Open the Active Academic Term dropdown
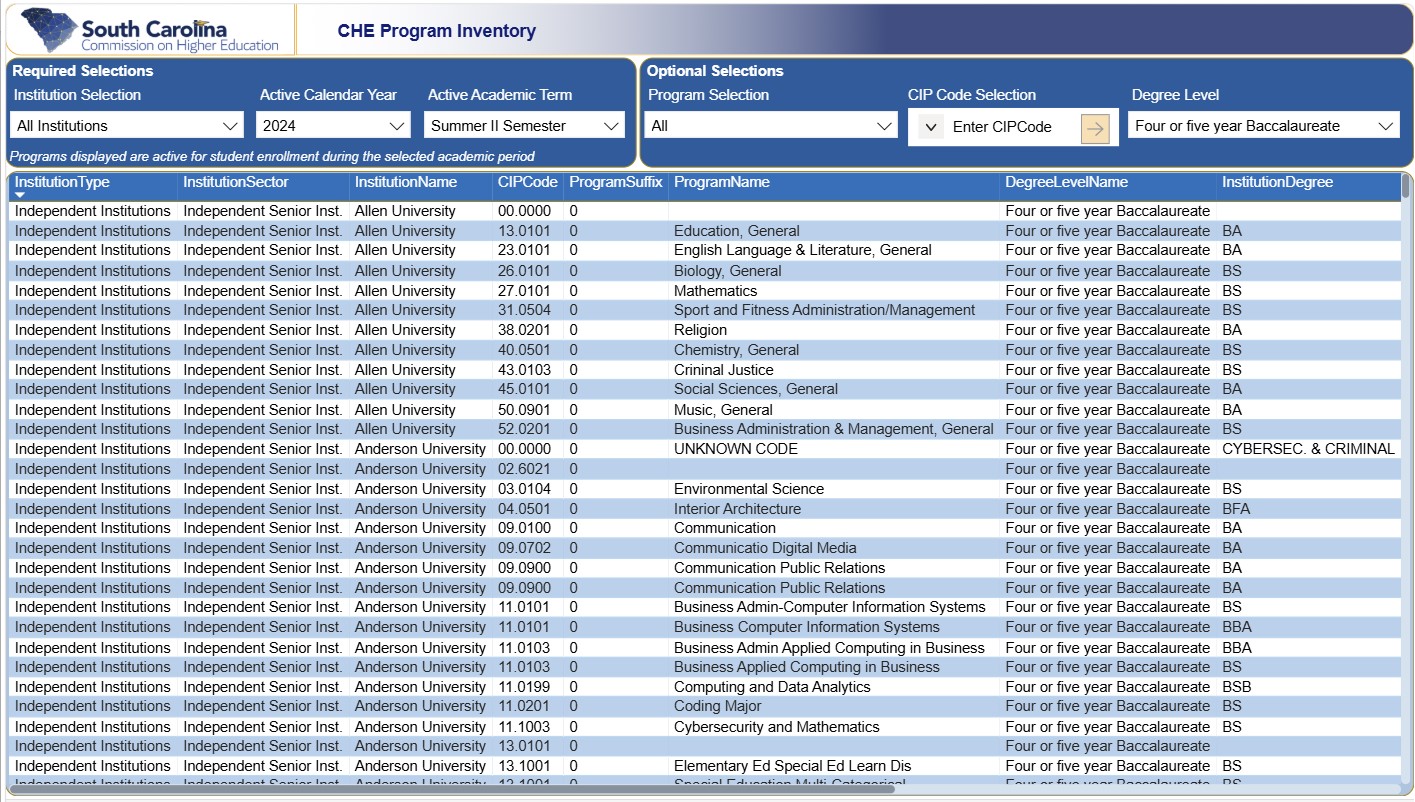Image resolution: width=1415 pixels, height=802 pixels. point(525,126)
